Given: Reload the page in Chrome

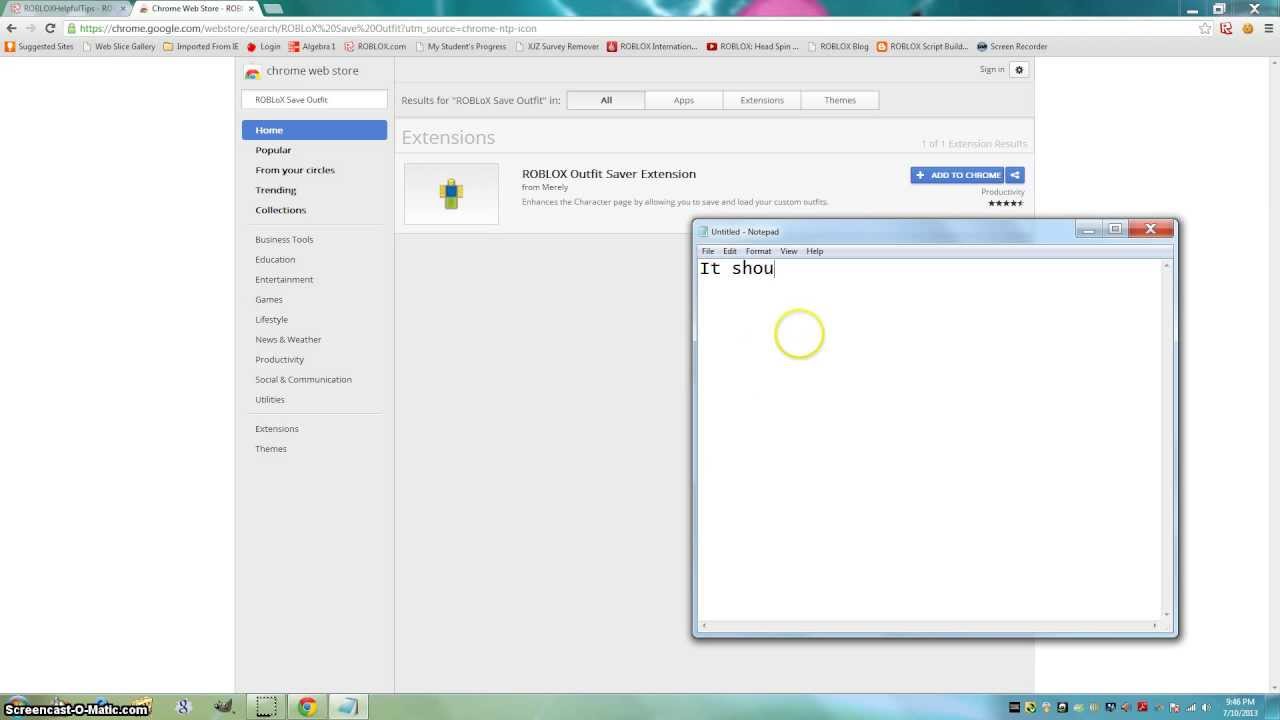Looking at the screenshot, I should point(49,28).
